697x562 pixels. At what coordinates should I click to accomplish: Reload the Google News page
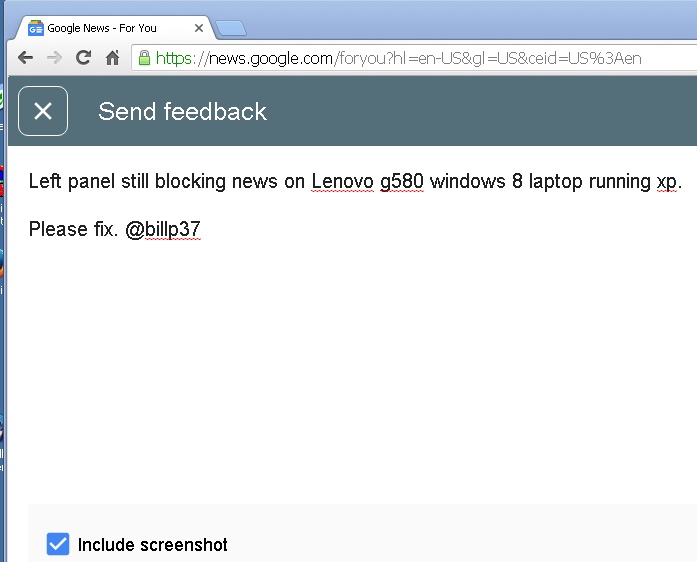pyautogui.click(x=83, y=58)
